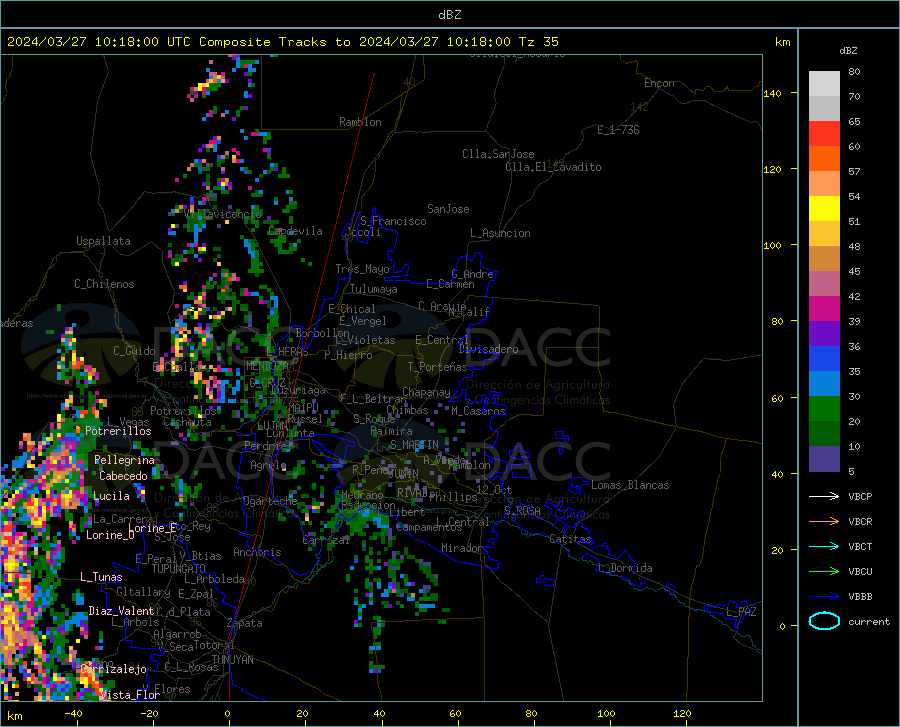Click the Tres_Mayo label
This screenshot has width=900, height=727.
pos(362,269)
